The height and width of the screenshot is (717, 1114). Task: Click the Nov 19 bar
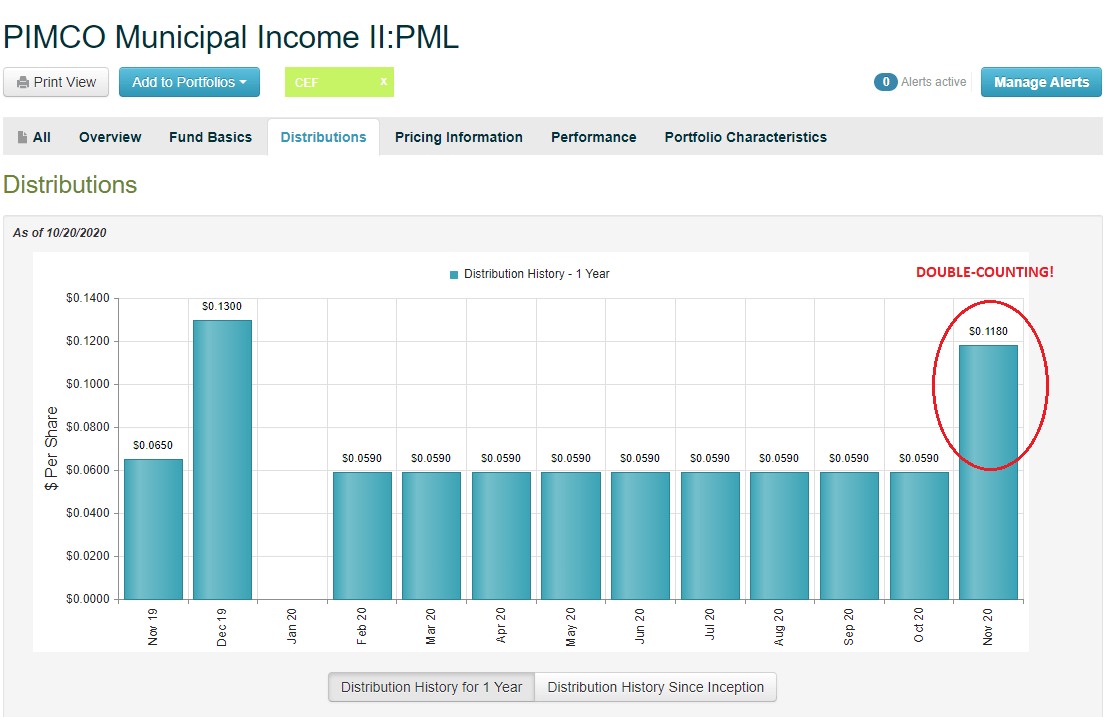[x=153, y=529]
